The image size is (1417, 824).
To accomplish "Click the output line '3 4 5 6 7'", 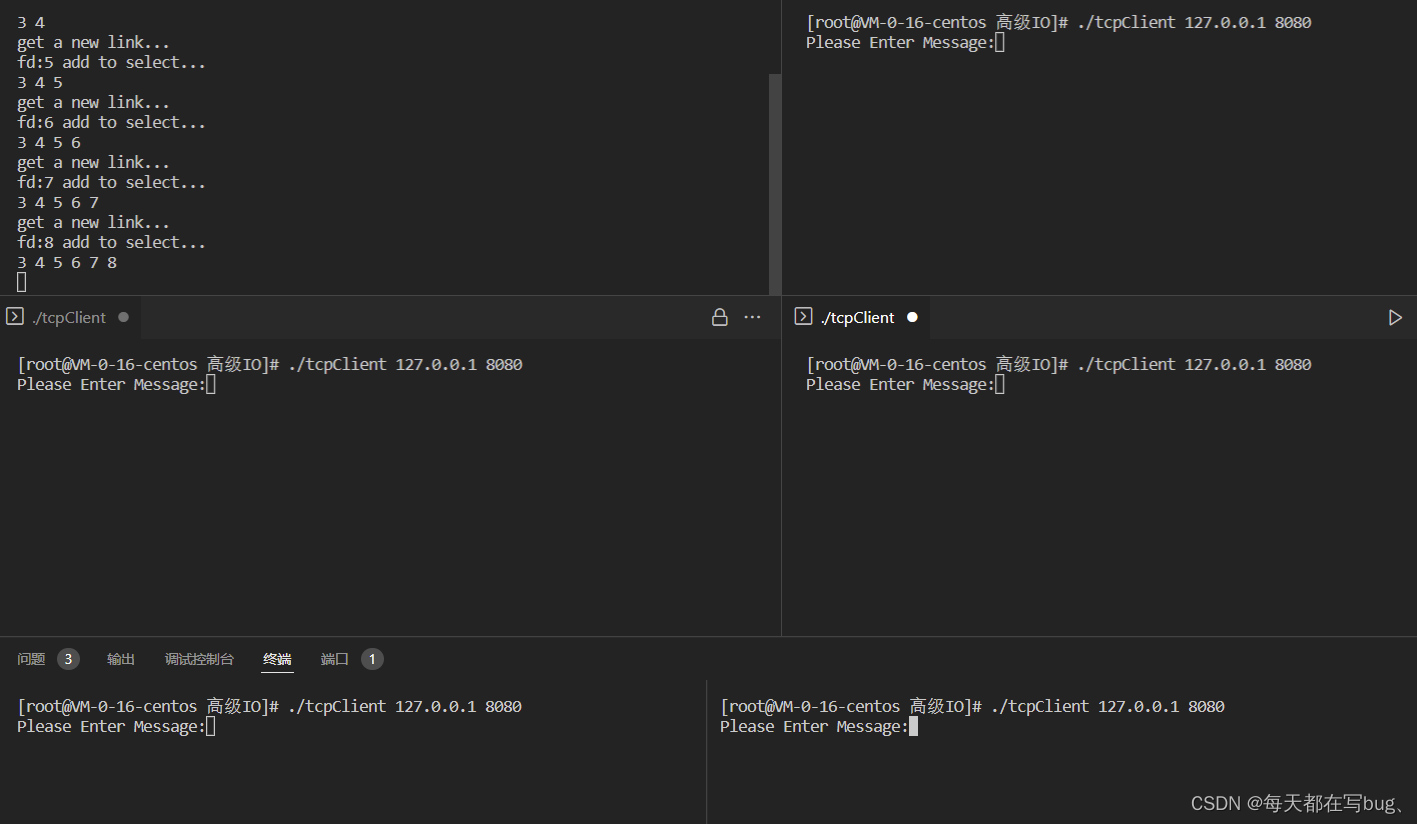I will pyautogui.click(x=58, y=202).
